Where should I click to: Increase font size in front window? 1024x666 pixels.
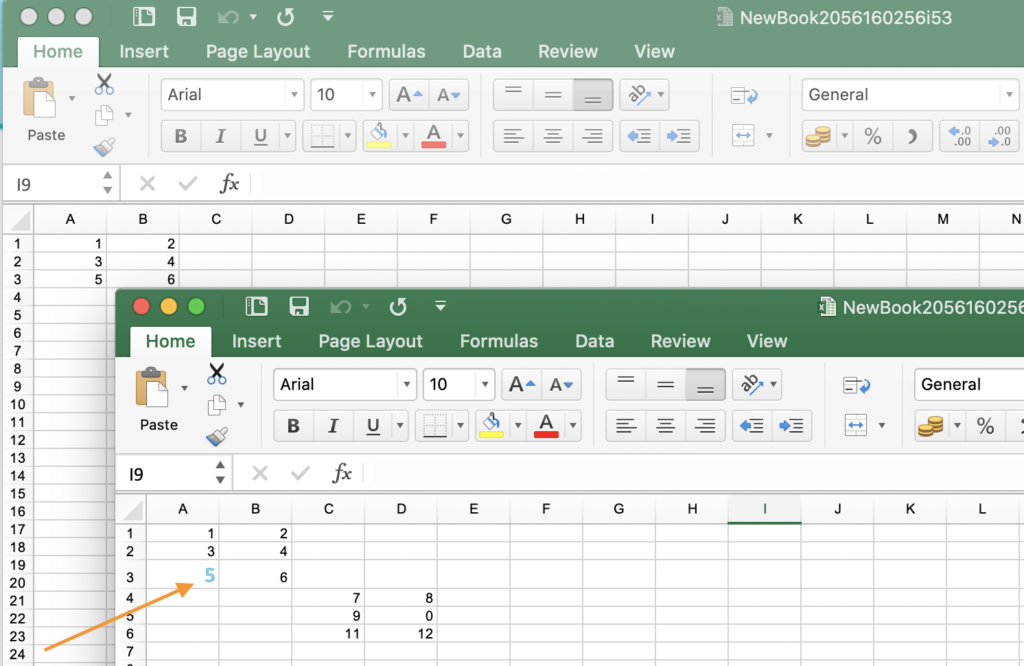click(521, 385)
